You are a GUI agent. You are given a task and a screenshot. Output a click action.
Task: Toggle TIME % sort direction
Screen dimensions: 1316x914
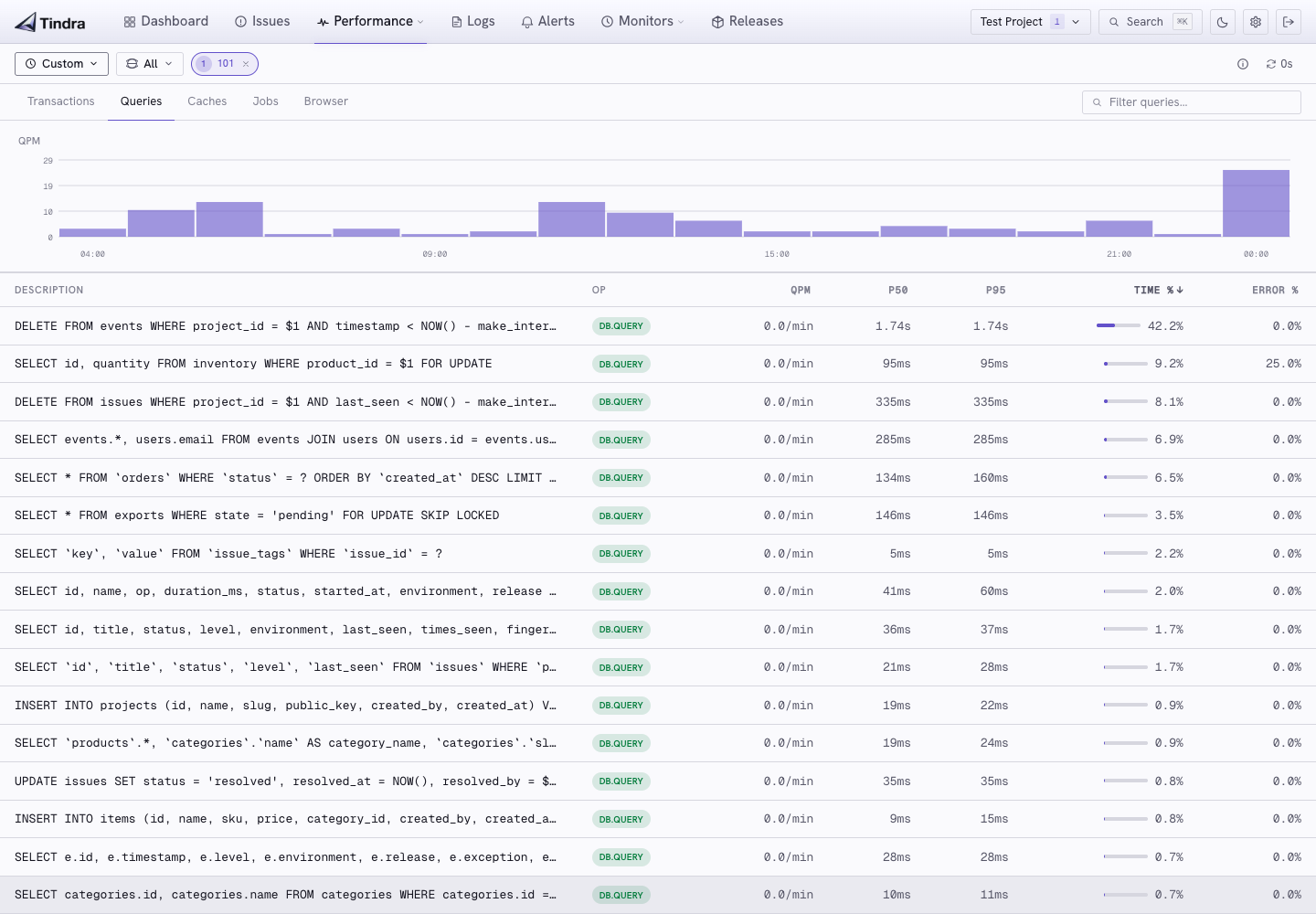pyautogui.click(x=1158, y=290)
